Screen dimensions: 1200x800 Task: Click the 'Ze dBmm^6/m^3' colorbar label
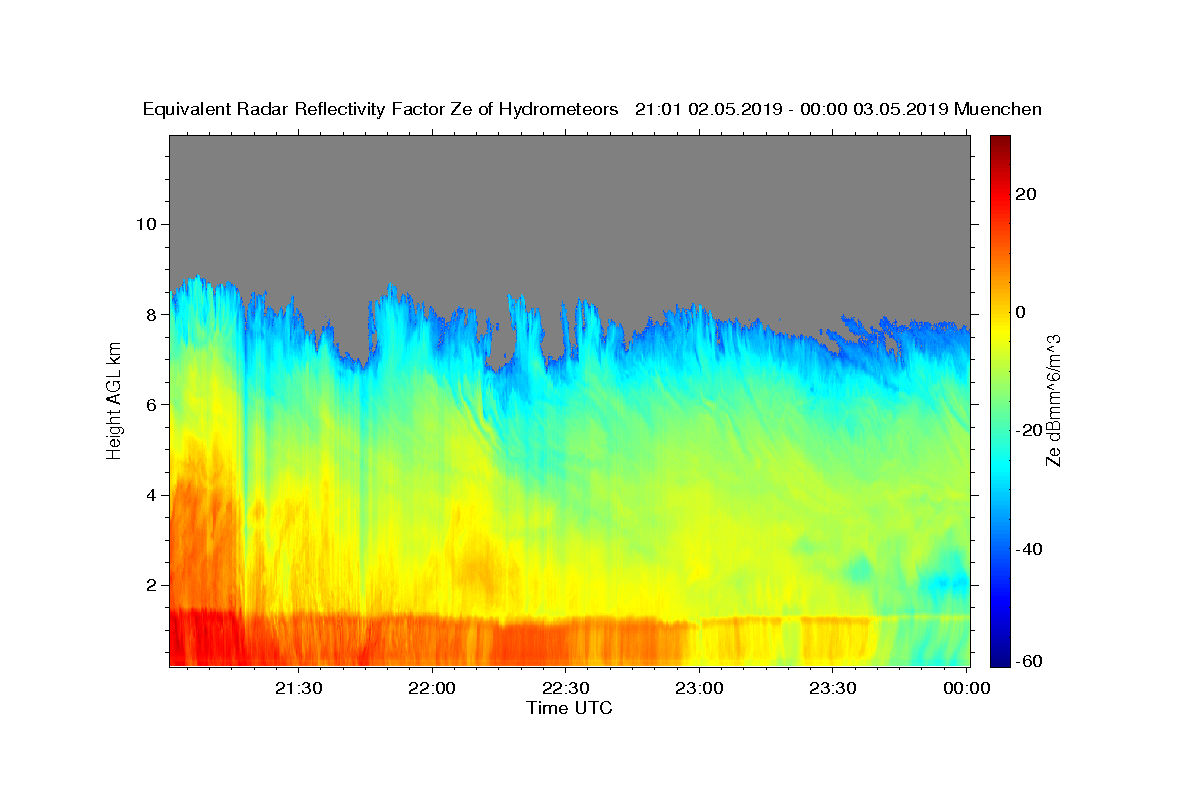pyautogui.click(x=1052, y=401)
